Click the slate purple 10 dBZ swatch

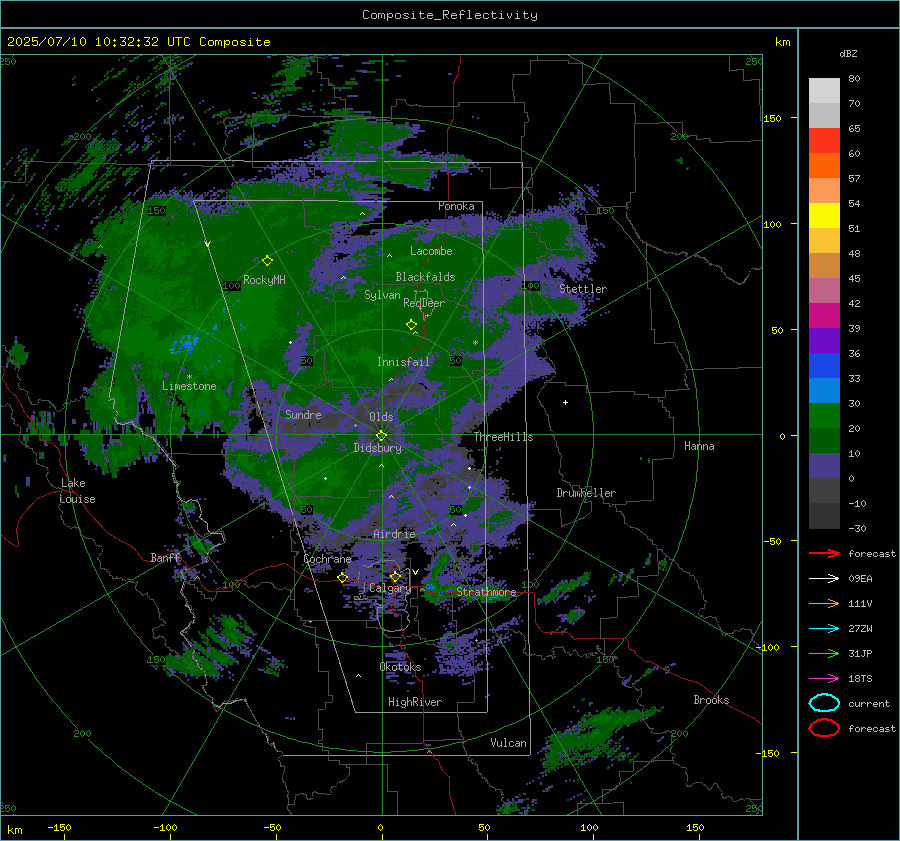pos(824,465)
